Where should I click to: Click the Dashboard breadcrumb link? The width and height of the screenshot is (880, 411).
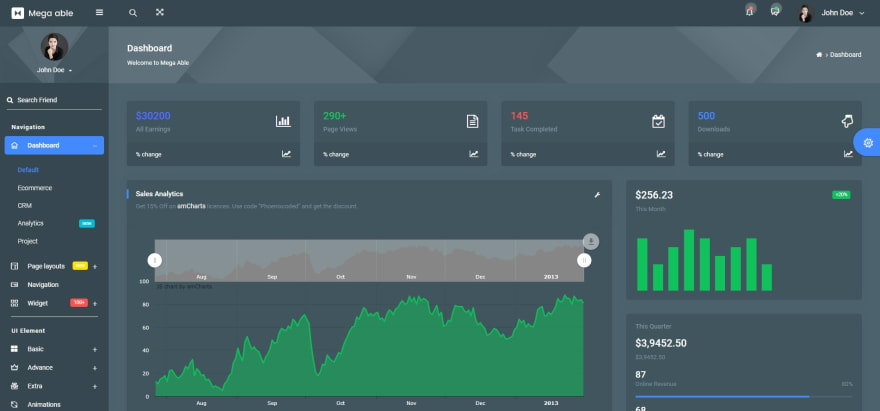pos(845,54)
